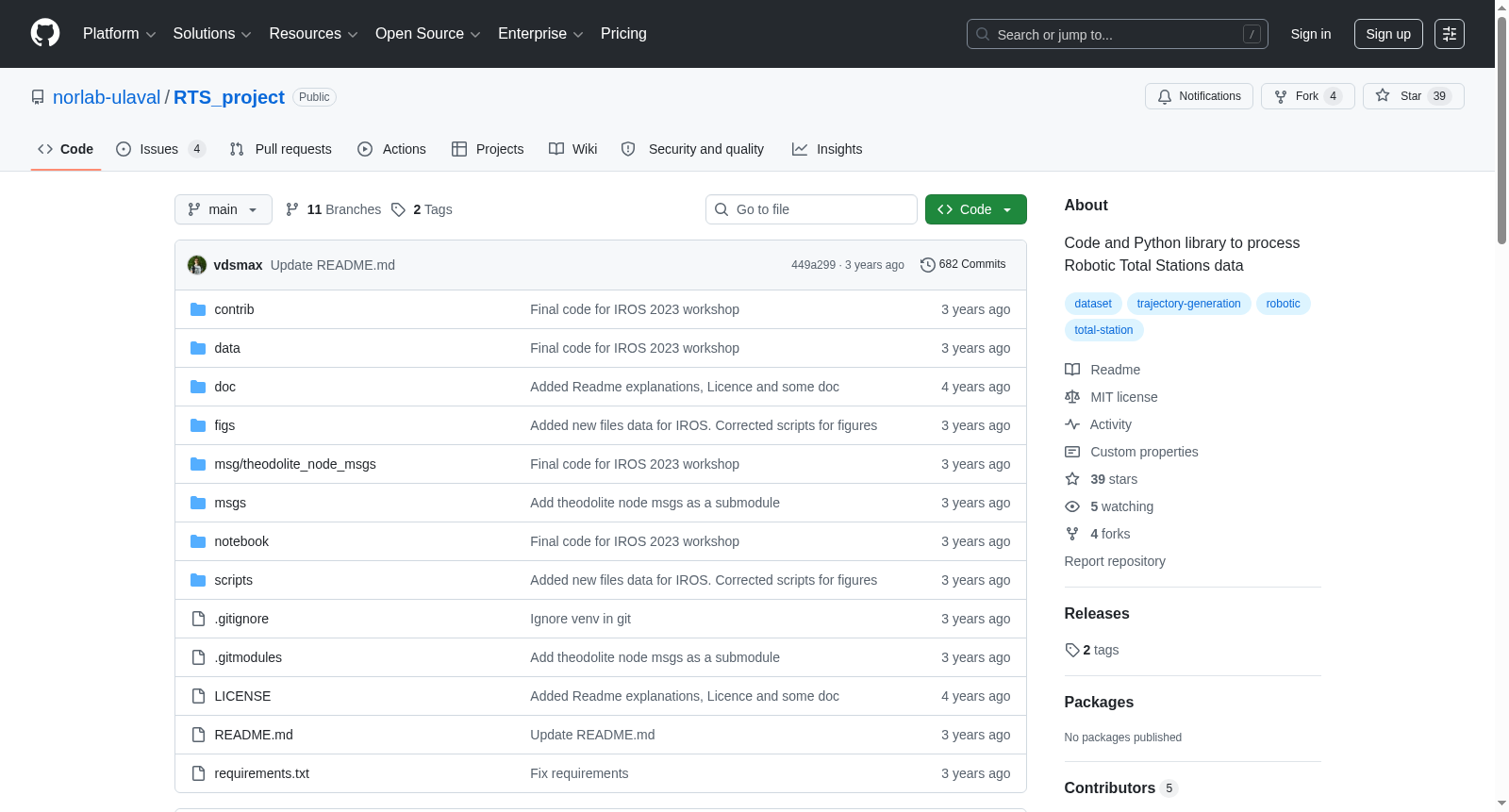The image size is (1509, 812).
Task: Switch to the Actions tab
Action: pos(391,149)
